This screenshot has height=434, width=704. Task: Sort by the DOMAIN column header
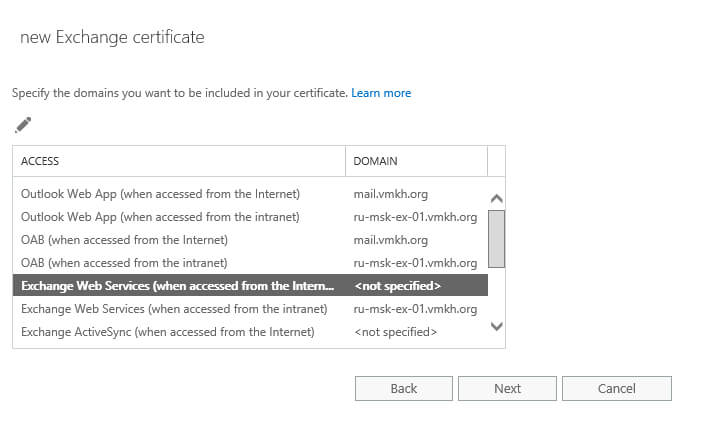coord(416,161)
